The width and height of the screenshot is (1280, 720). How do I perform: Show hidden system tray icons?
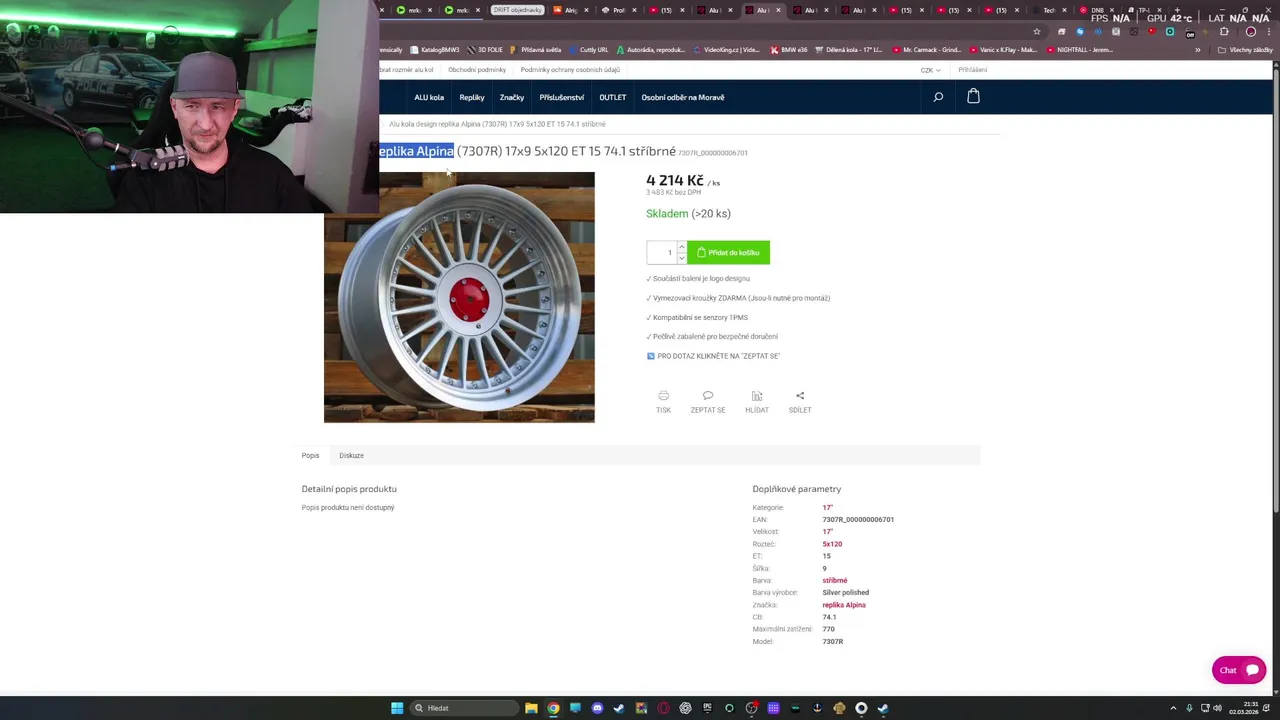pyautogui.click(x=1173, y=708)
